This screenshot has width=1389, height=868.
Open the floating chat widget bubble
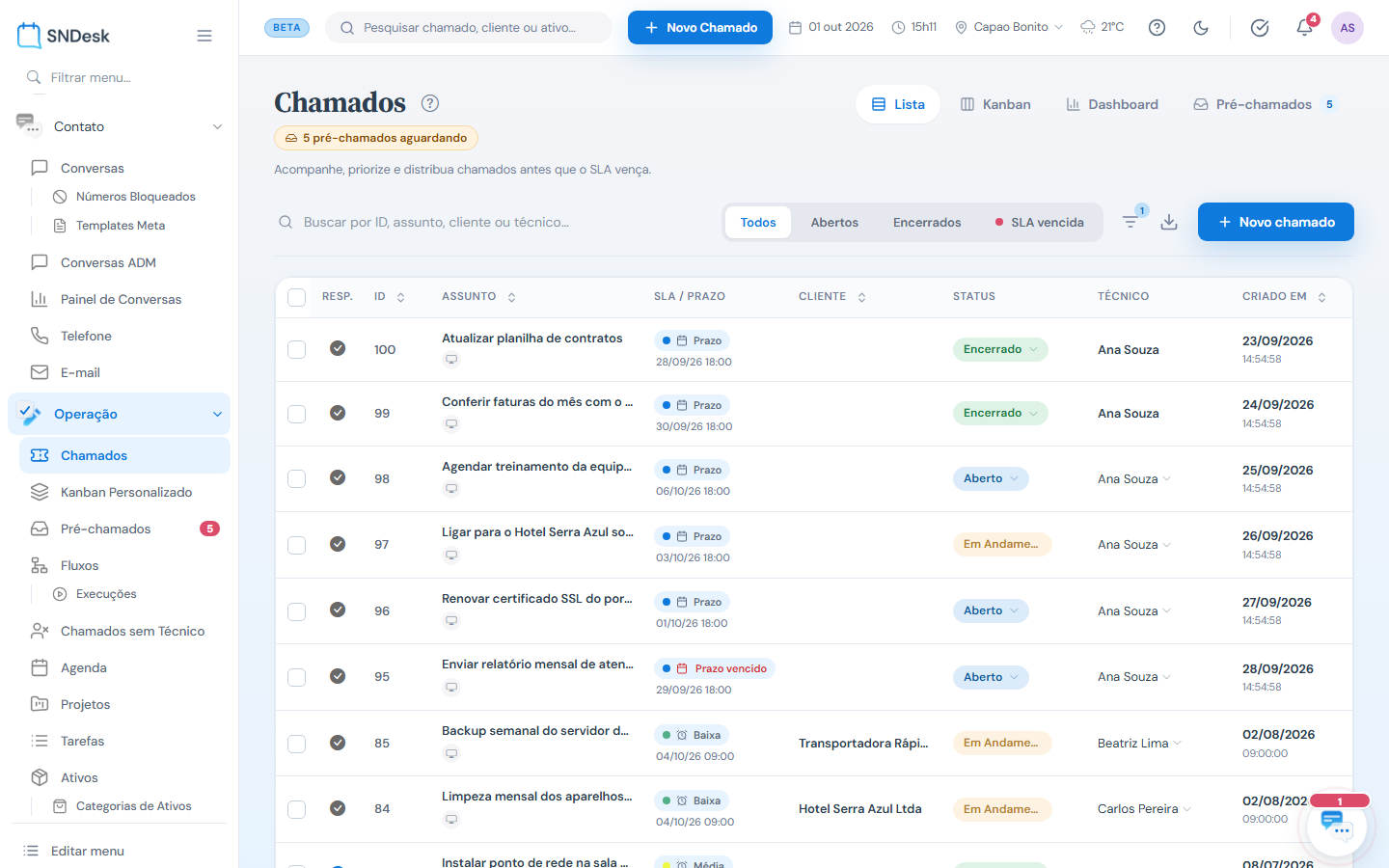point(1338,826)
